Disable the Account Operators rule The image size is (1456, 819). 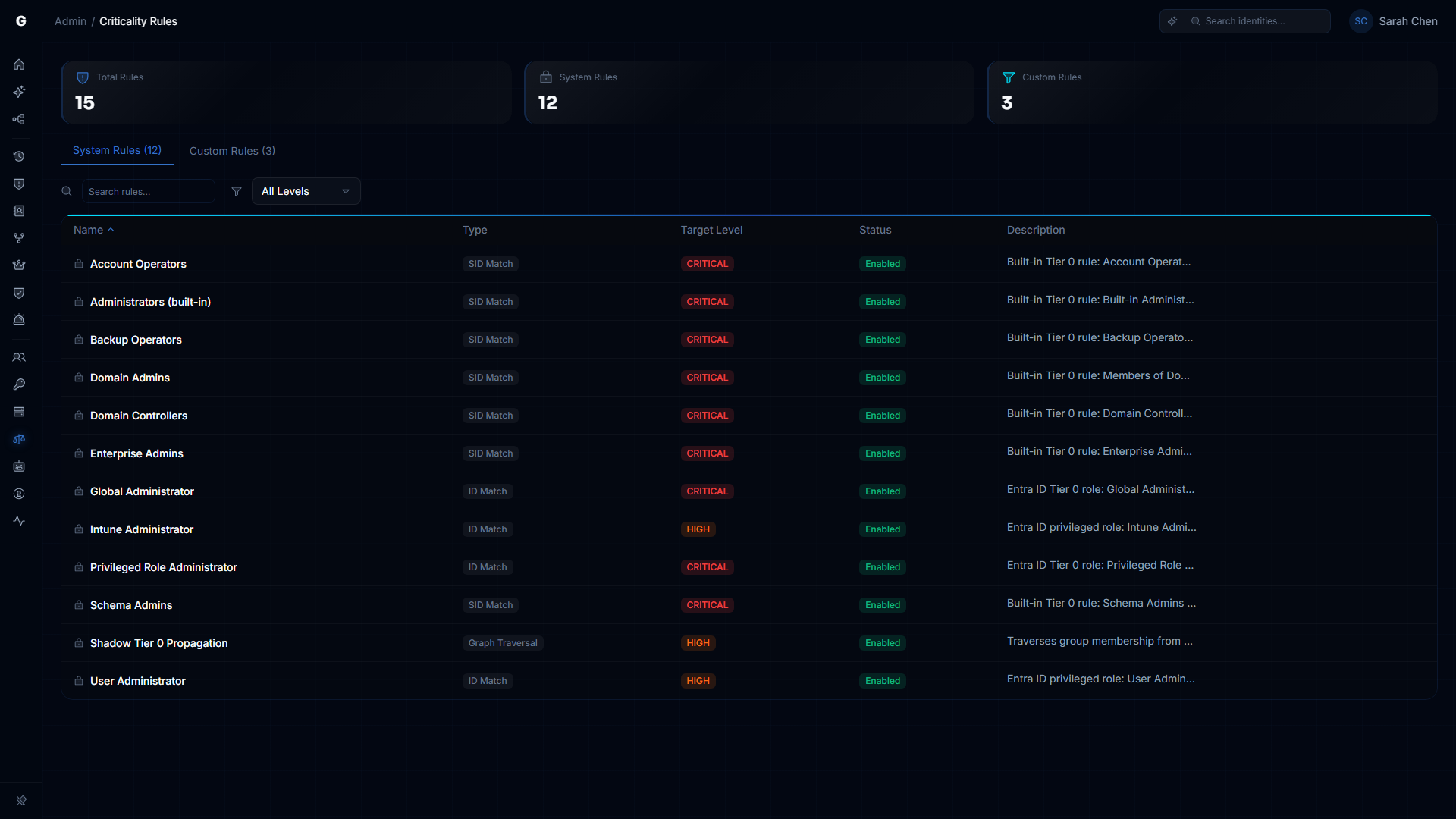coord(882,263)
